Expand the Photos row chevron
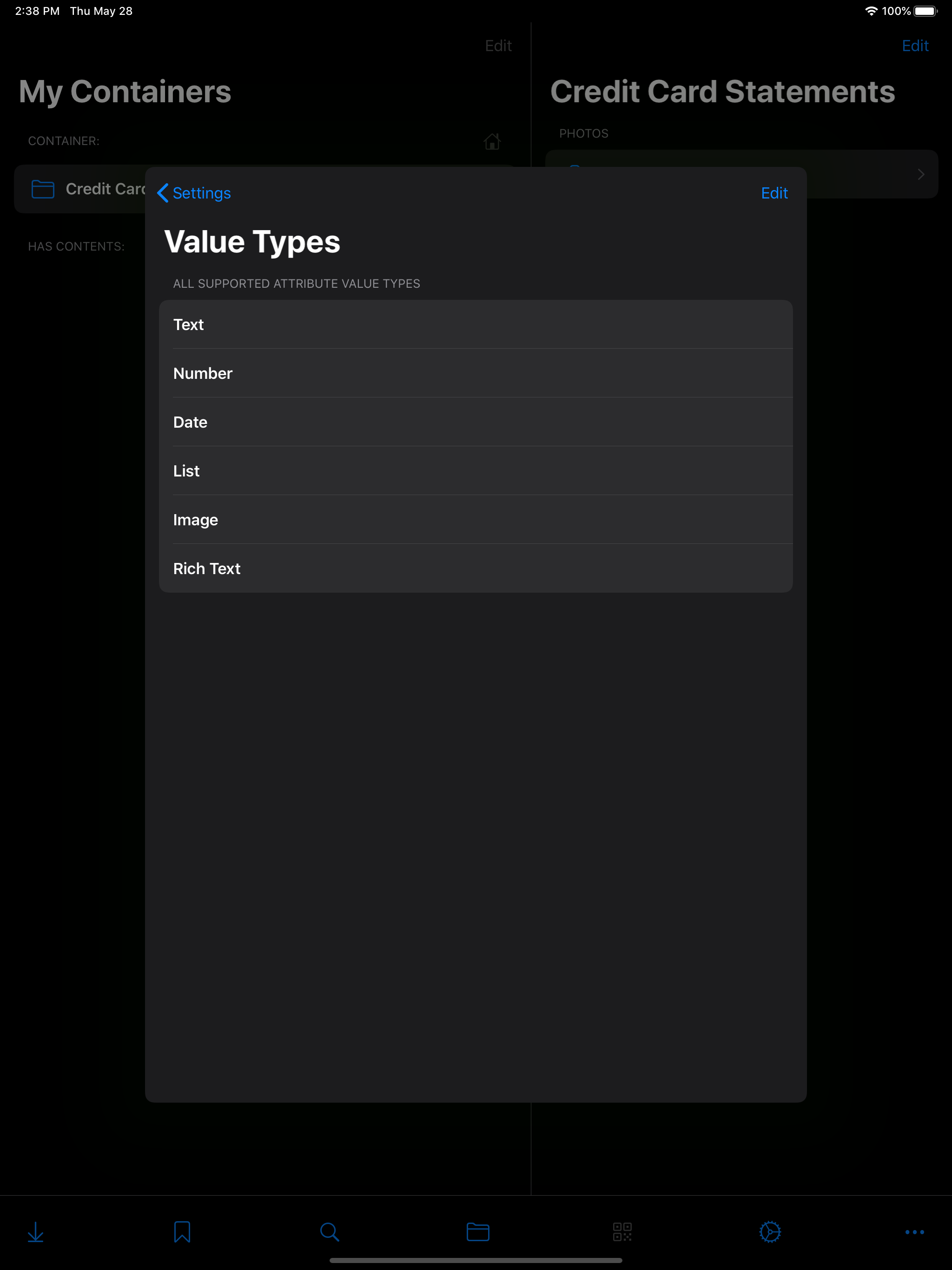The height and width of the screenshot is (1270, 952). [921, 174]
